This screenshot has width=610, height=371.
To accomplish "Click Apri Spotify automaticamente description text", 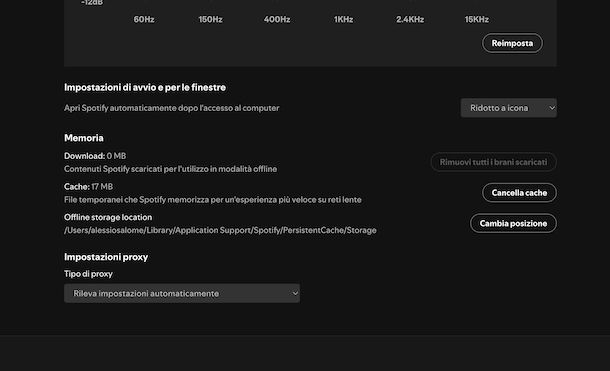I will point(172,108).
